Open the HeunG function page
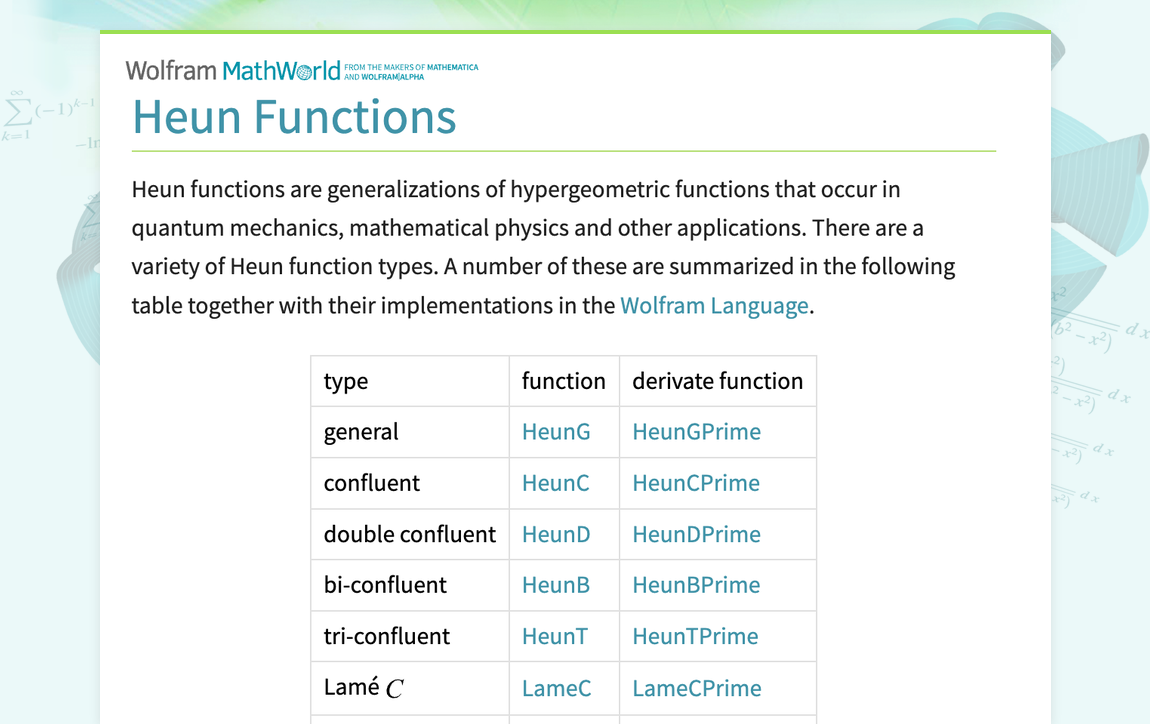Screen dimensions: 1150x724 tap(556, 432)
